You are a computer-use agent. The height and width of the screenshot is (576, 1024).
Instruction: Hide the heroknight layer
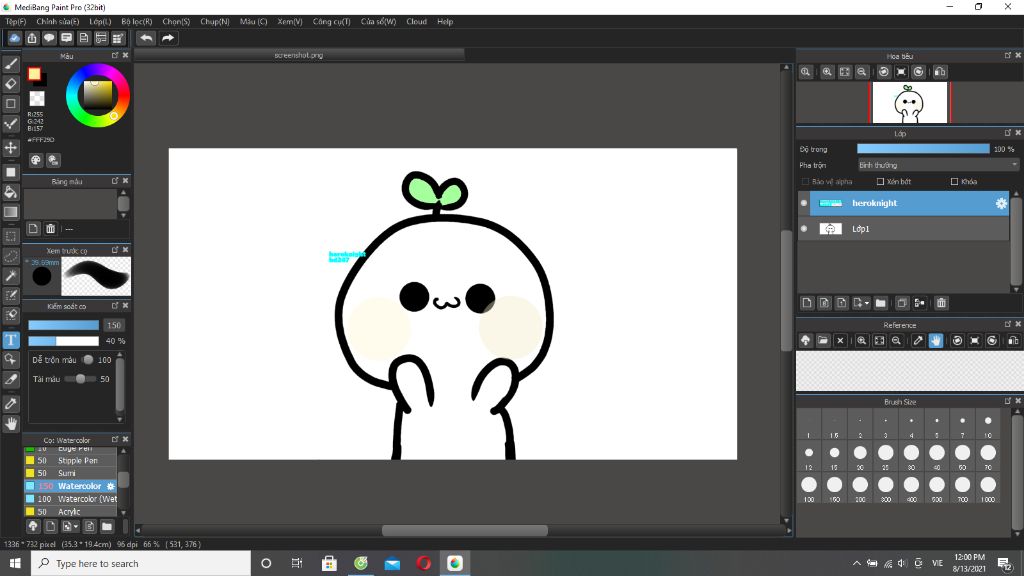tap(804, 203)
